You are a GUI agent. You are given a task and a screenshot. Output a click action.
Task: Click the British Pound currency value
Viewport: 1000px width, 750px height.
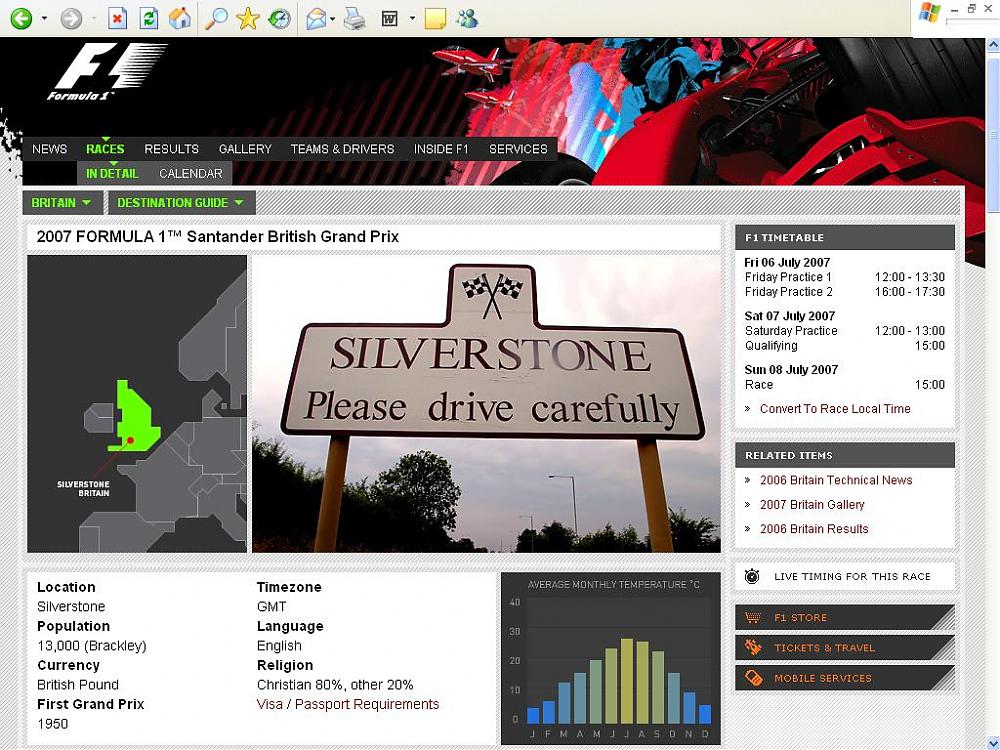tap(78, 684)
